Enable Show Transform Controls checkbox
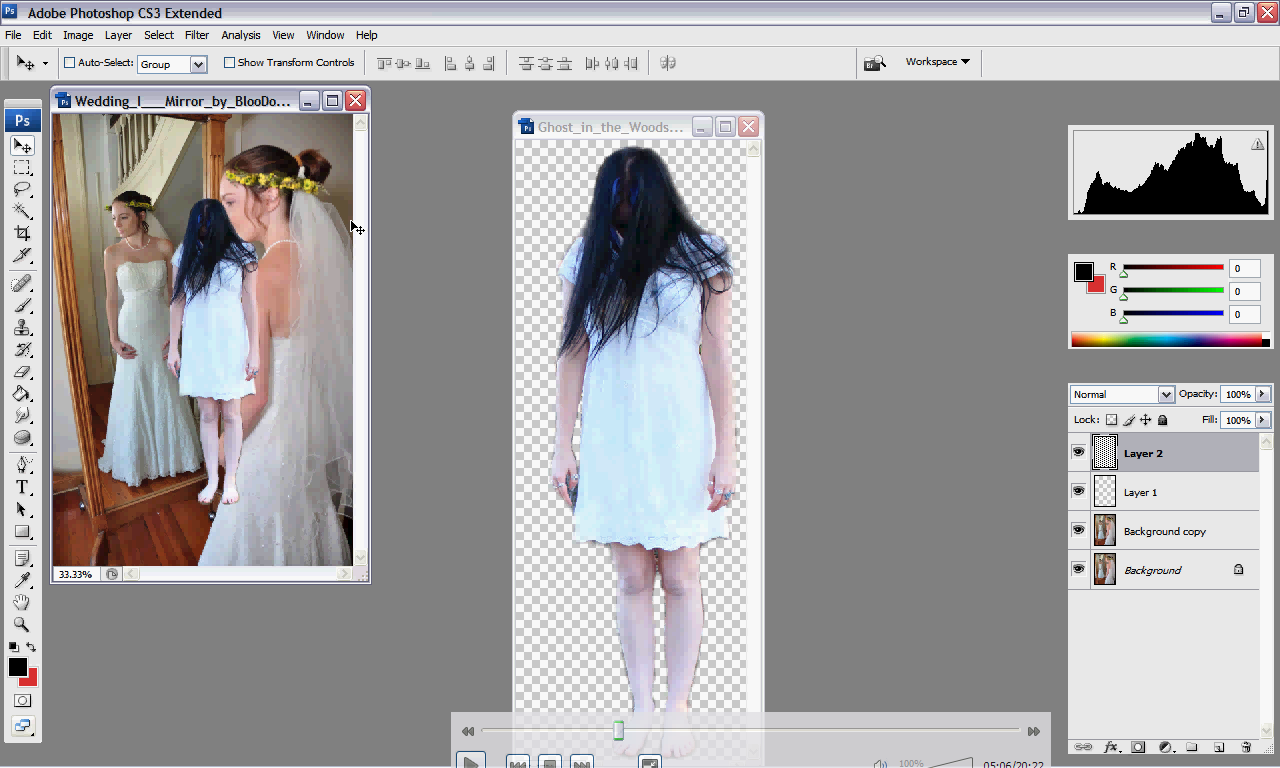The image size is (1280, 768). tap(229, 62)
